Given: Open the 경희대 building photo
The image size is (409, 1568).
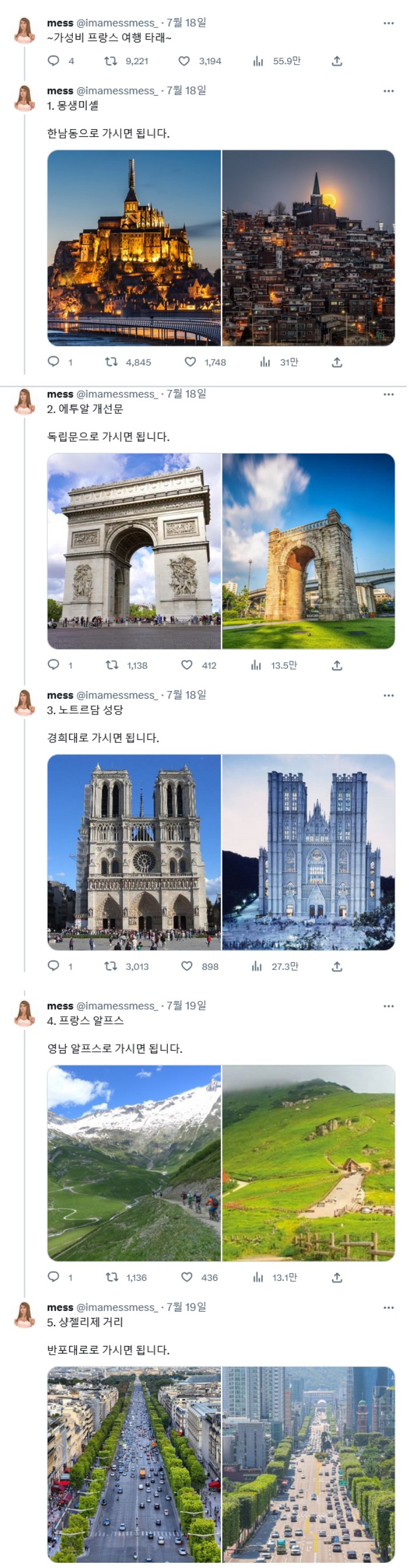Looking at the screenshot, I should click(x=309, y=851).
